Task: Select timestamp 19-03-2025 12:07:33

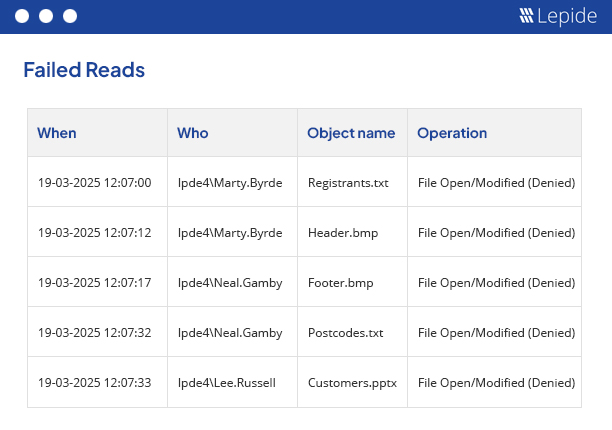Action: click(94, 382)
